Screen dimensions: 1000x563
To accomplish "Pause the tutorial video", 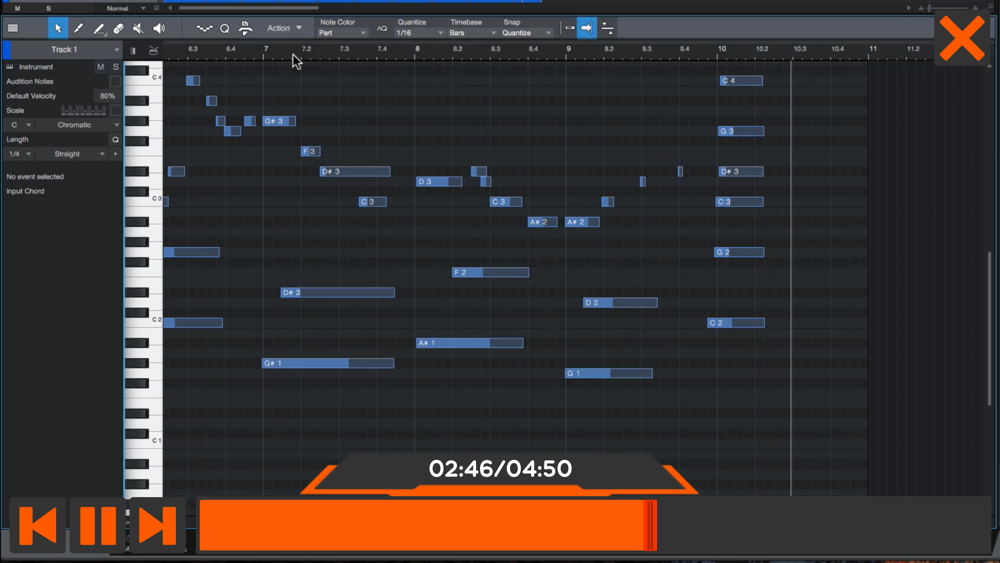I will point(98,526).
